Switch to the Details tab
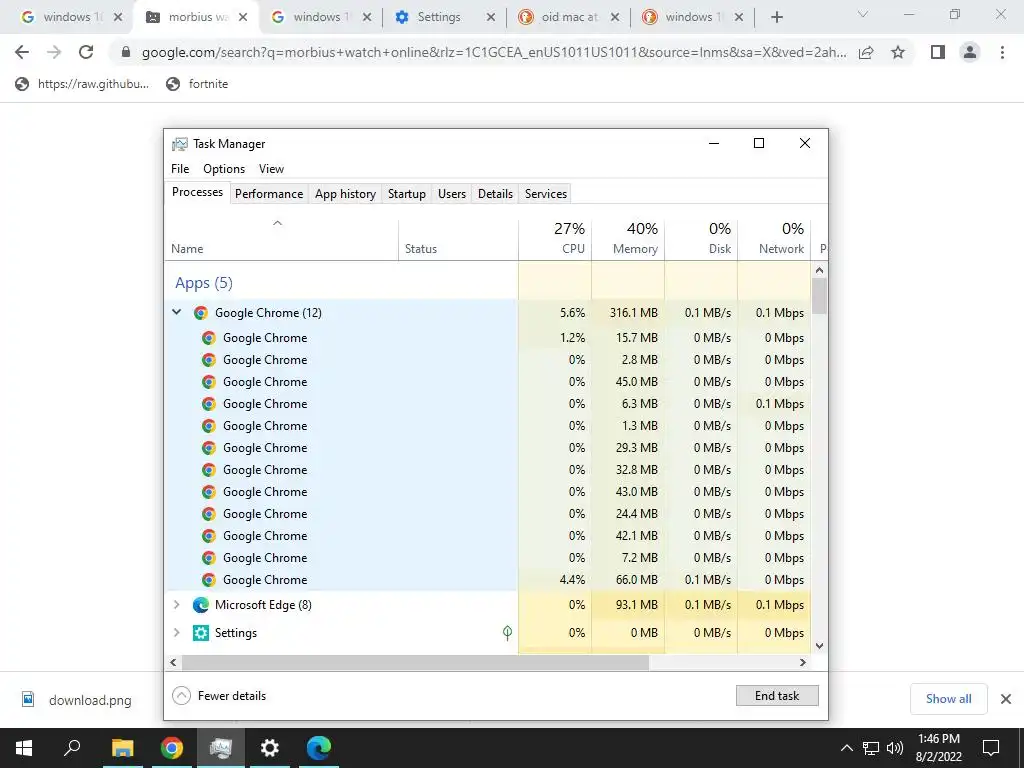 coord(495,193)
